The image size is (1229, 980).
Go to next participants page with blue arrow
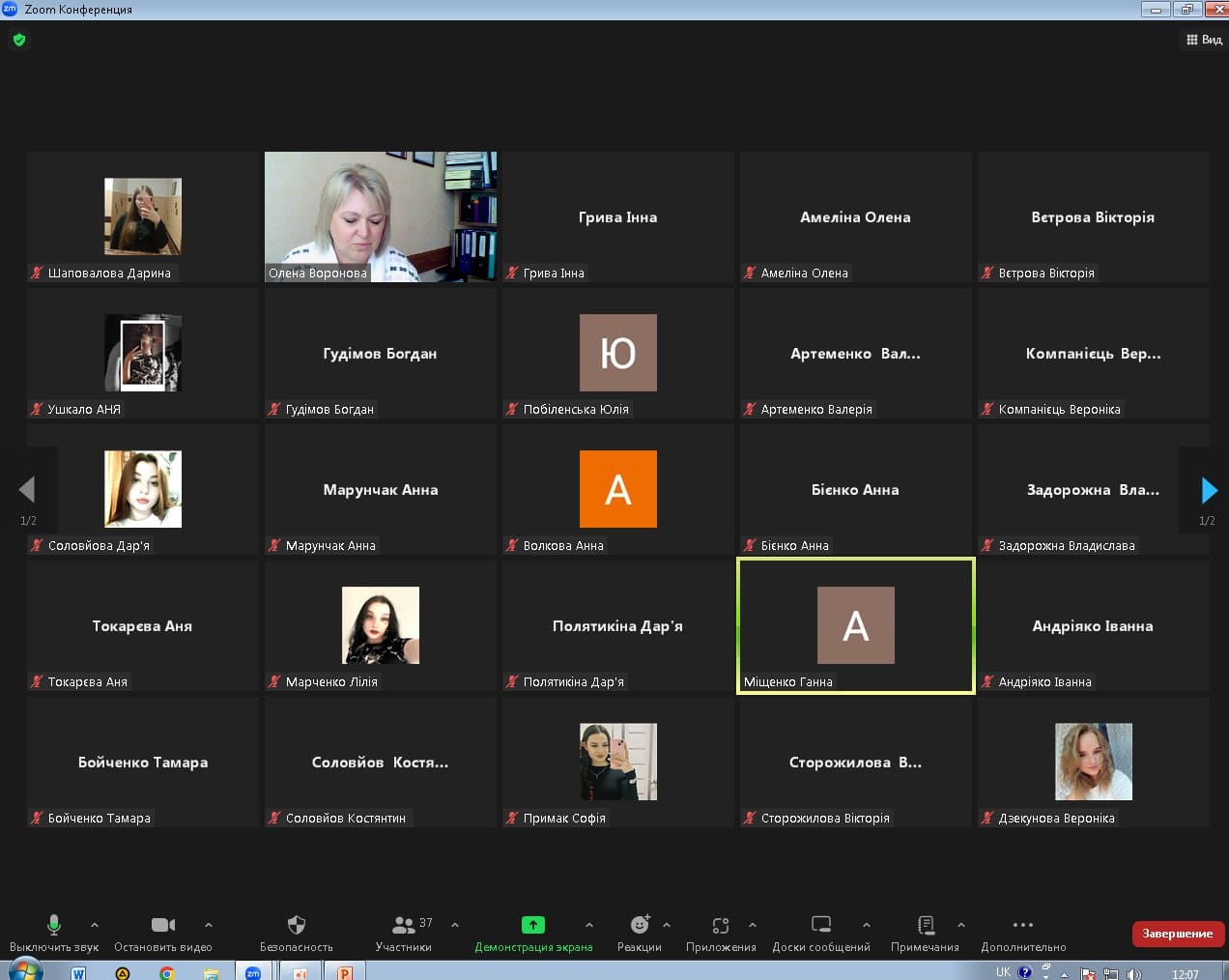coord(1208,490)
